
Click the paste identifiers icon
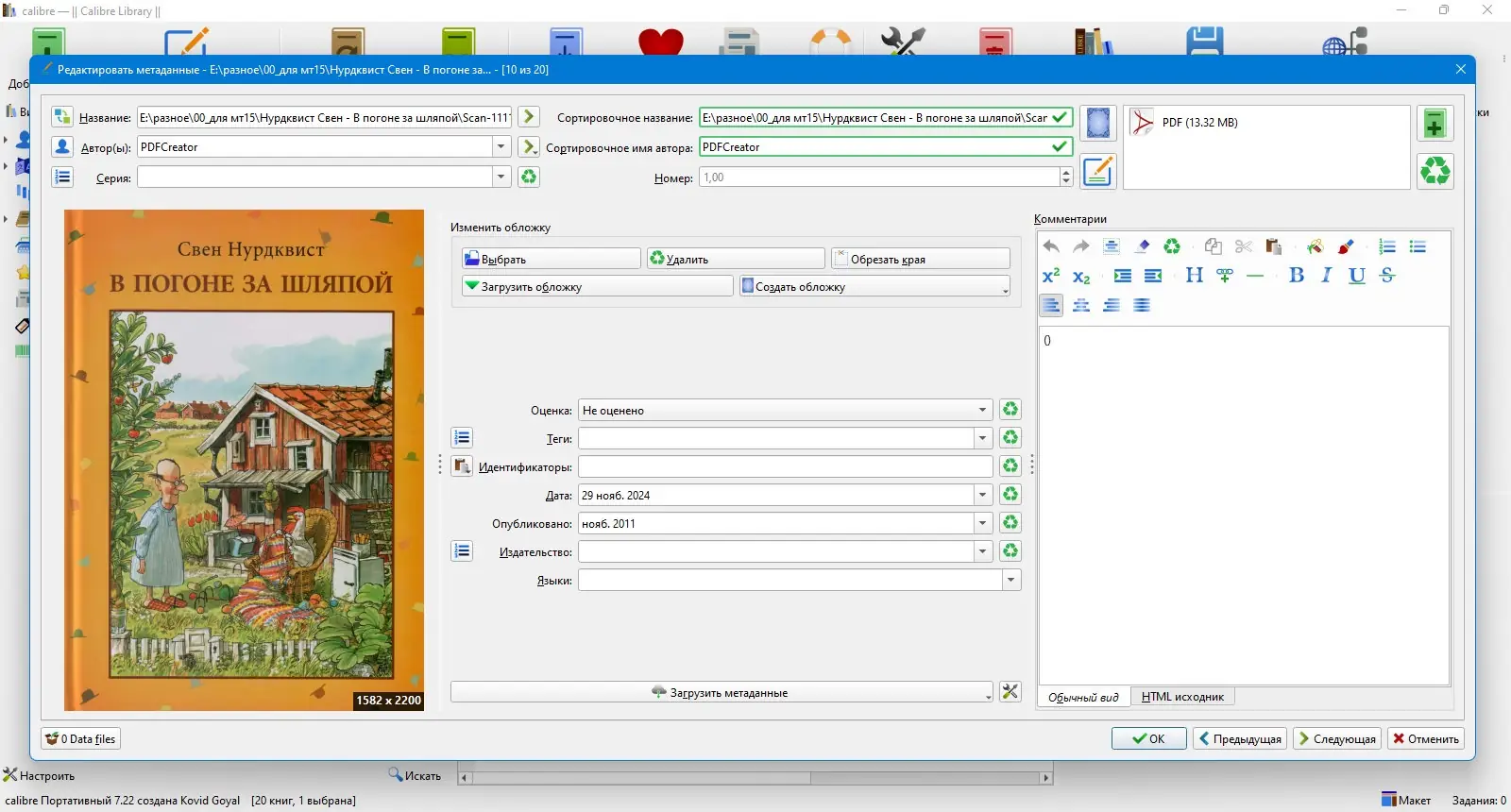point(462,465)
